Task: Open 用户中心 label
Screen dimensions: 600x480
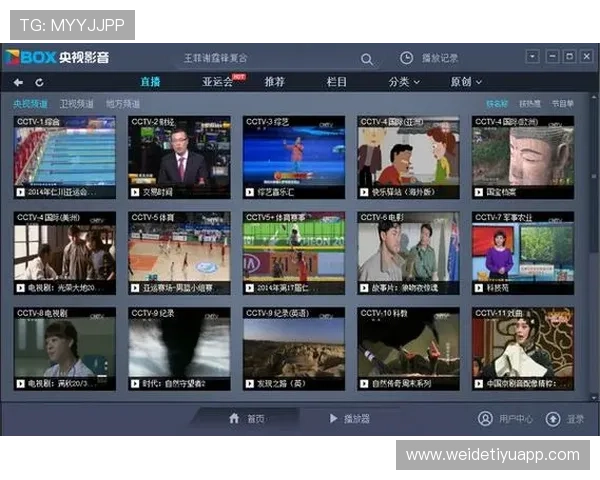Action: 515,419
